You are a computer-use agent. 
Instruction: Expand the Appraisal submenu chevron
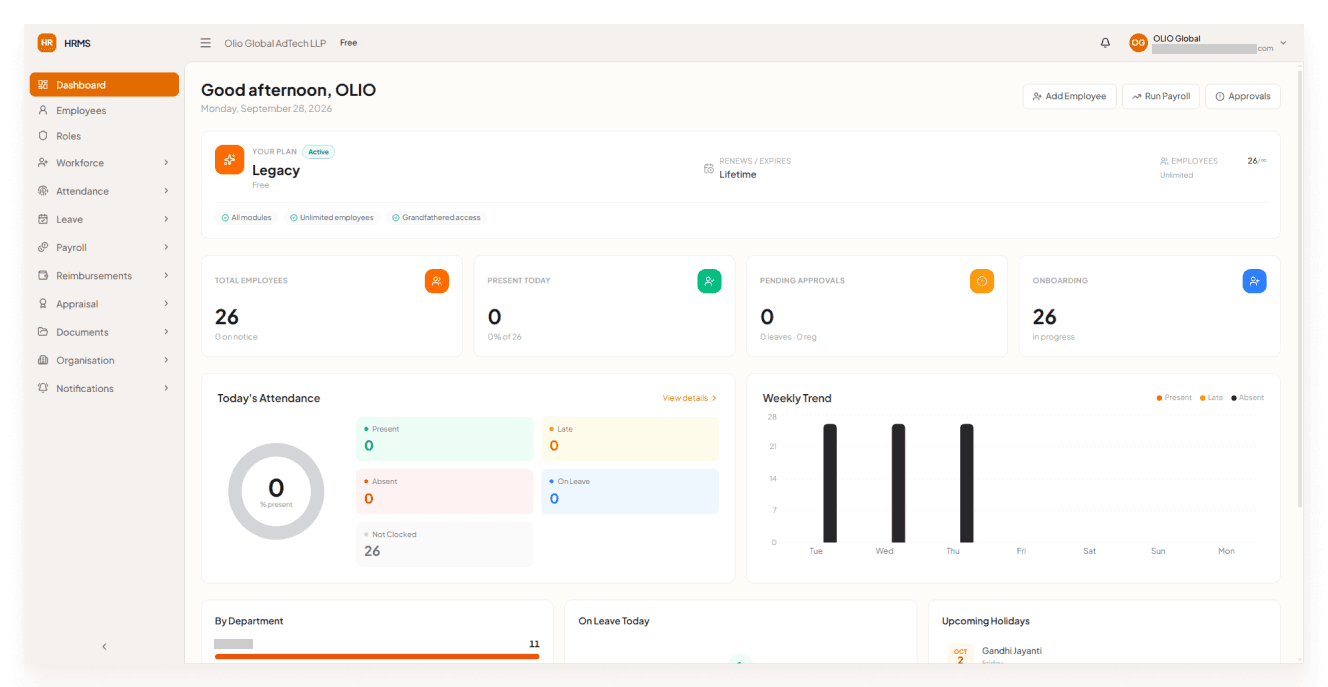[166, 304]
